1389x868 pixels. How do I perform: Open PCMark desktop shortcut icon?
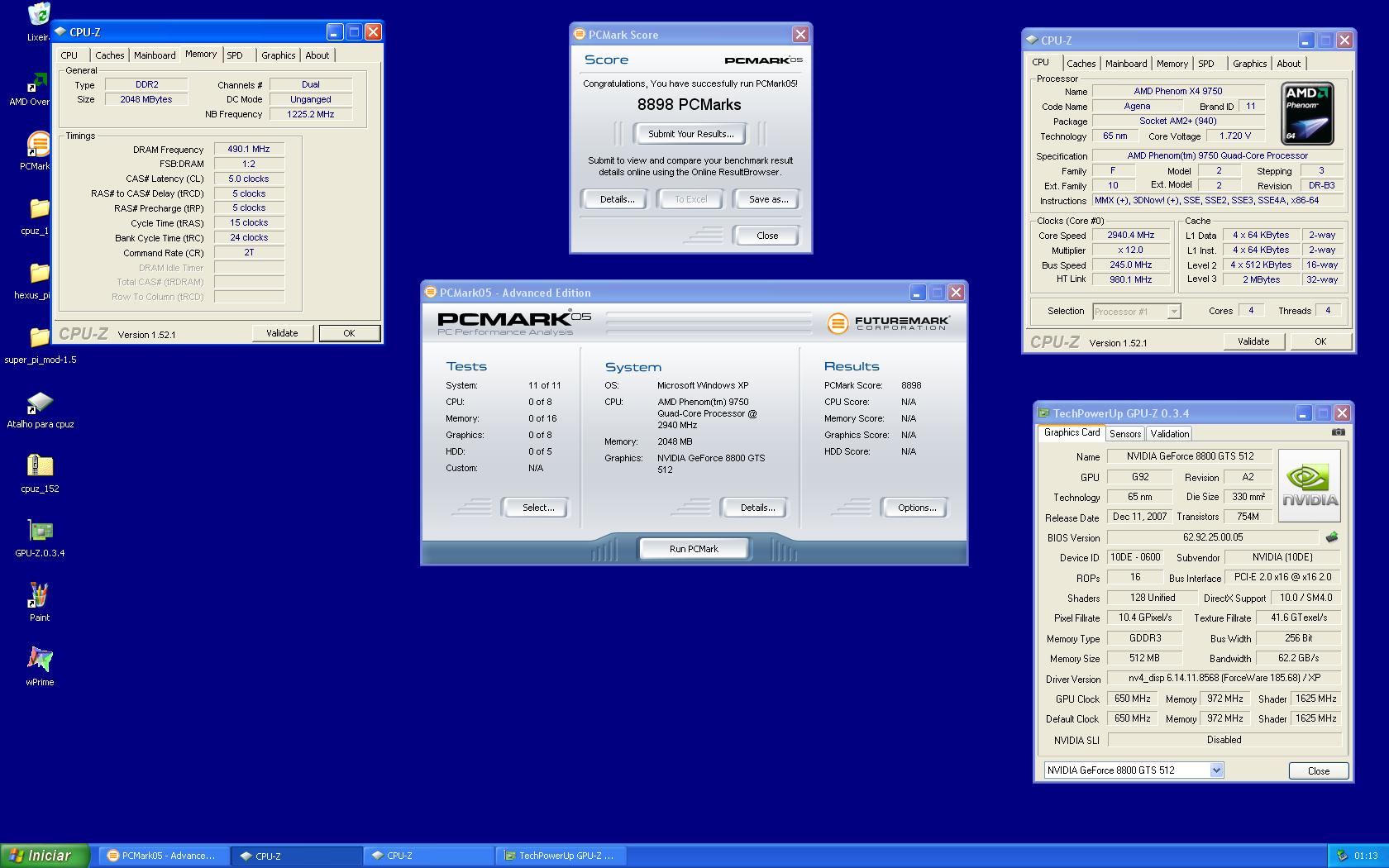pos(38,144)
